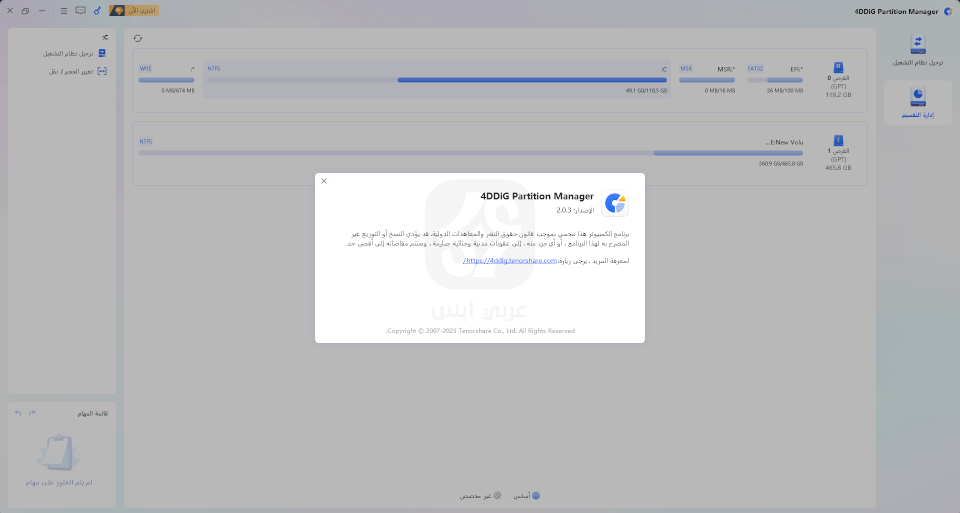Click the '0 MB/674 MB' value
The width and height of the screenshot is (960, 513).
pos(178,91)
